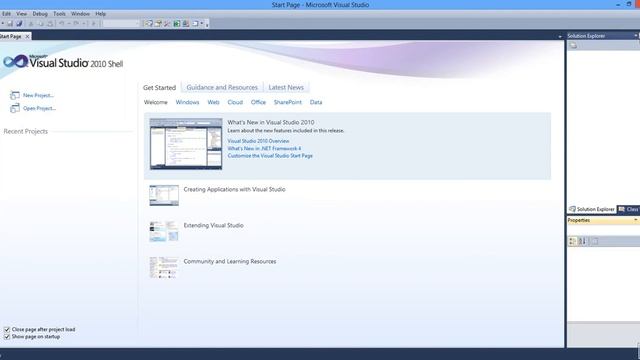Click the Save All toolbar icon

[19, 24]
